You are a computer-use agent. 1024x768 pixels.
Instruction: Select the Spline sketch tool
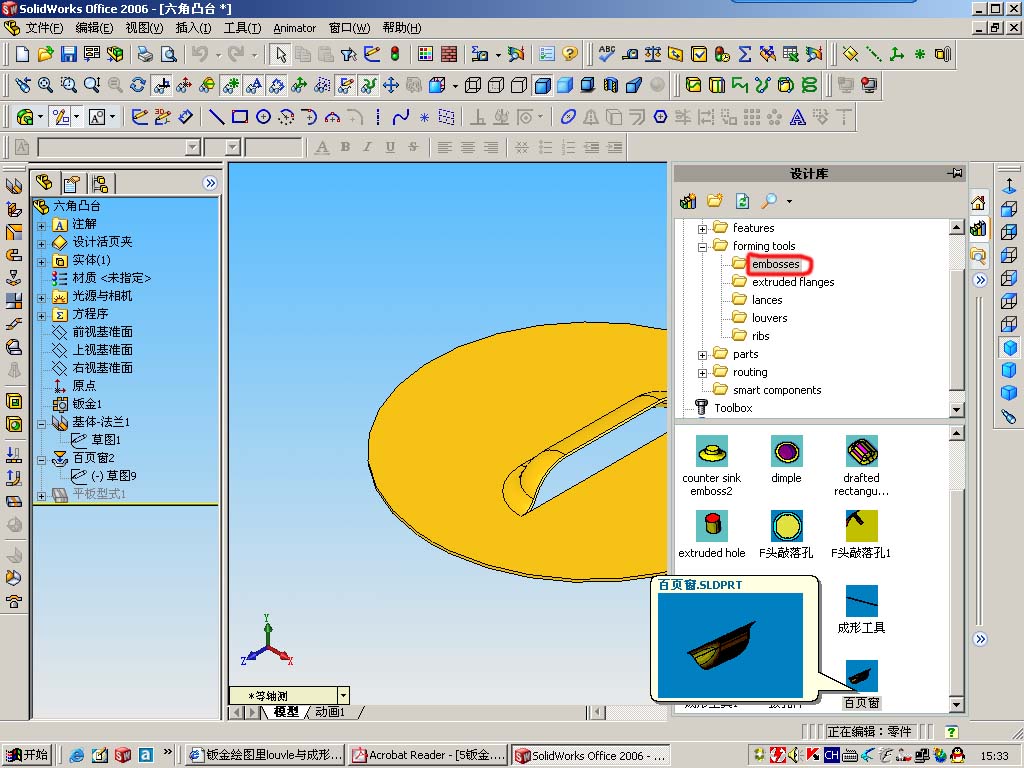400,117
